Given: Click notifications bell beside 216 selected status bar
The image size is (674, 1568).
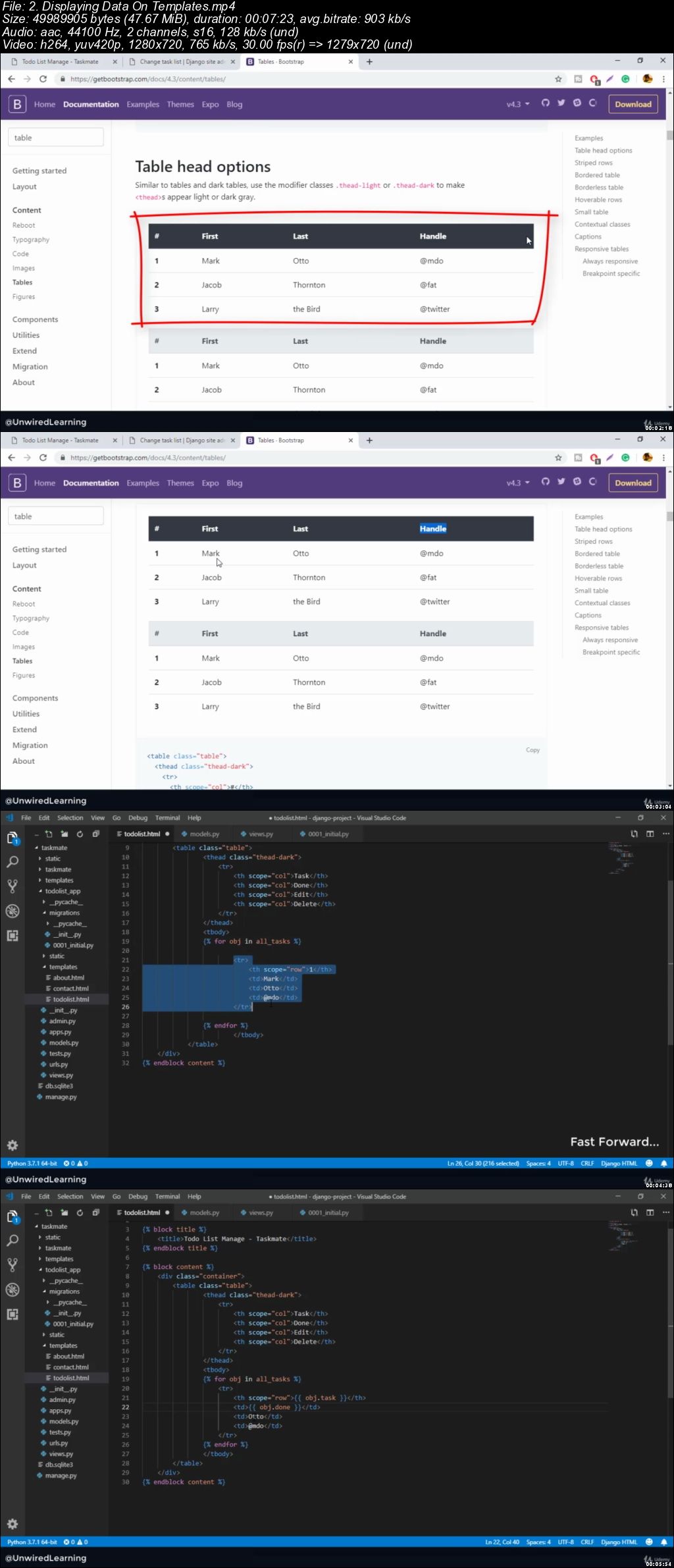Looking at the screenshot, I should (x=663, y=1163).
